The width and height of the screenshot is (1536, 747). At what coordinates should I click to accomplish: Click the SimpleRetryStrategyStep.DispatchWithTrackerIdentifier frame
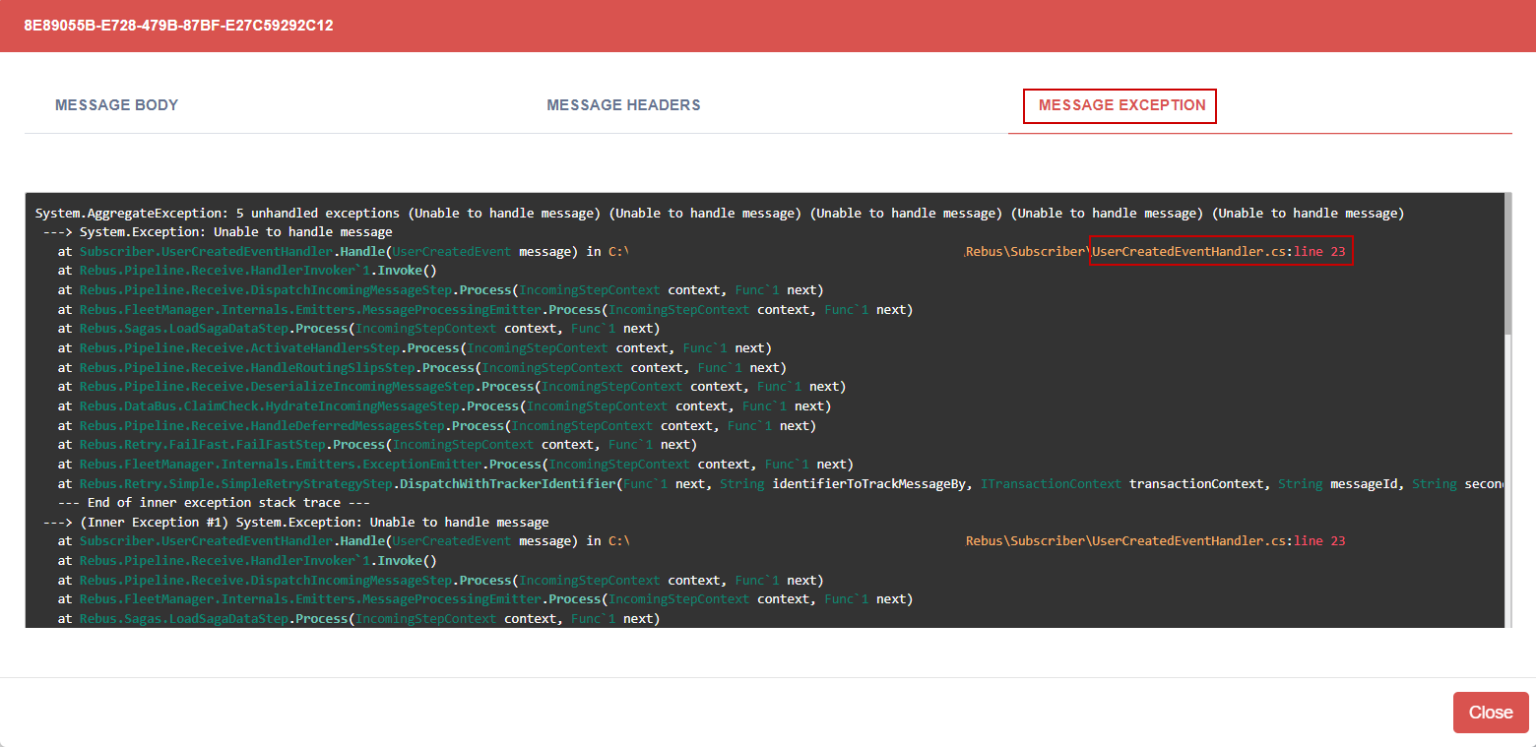tap(347, 484)
